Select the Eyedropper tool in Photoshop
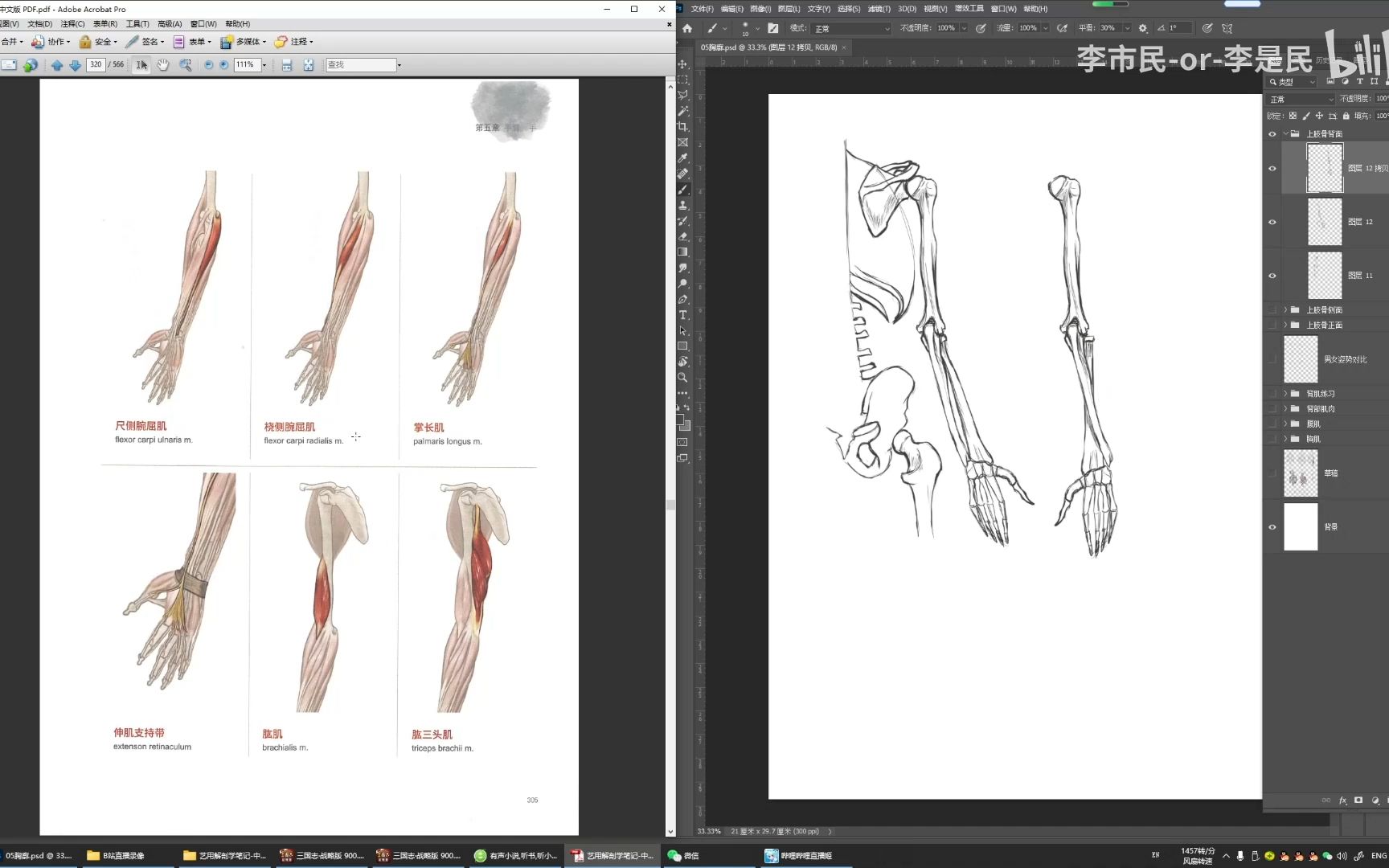This screenshot has height=868, width=1389. tap(682, 158)
